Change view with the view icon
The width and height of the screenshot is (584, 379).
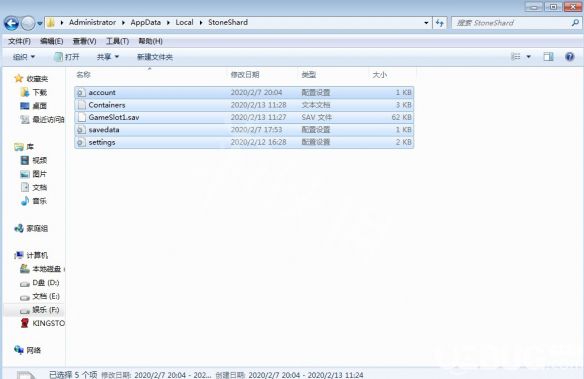(516, 57)
